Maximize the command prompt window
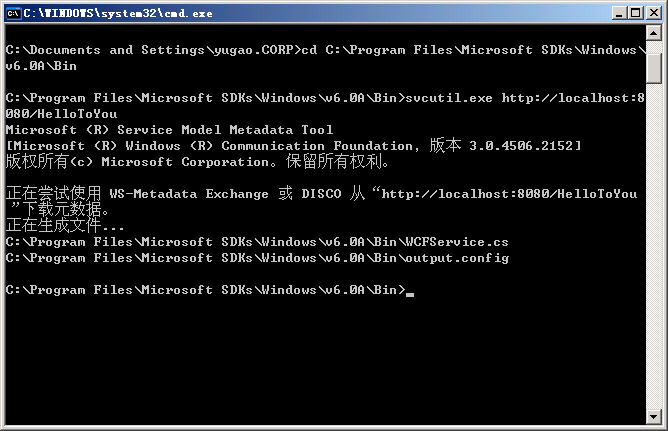The image size is (668, 431). pos(636,13)
